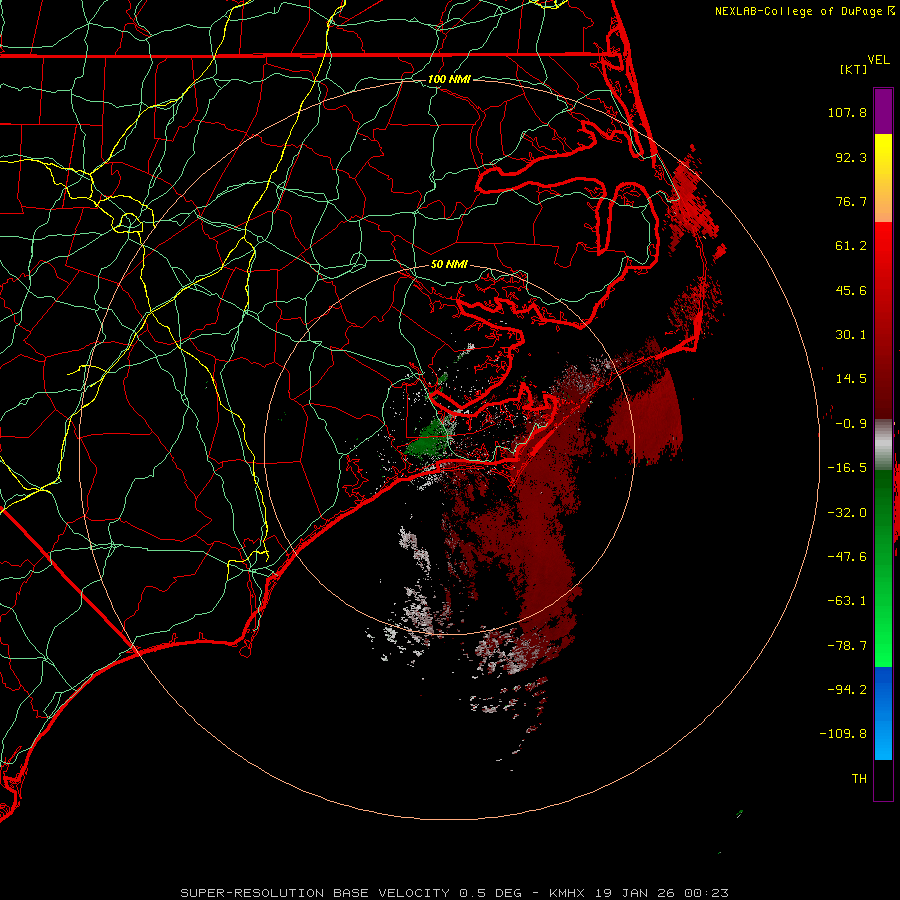Pick the black TH segment of color bar
The height and width of the screenshot is (900, 900).
tap(883, 779)
